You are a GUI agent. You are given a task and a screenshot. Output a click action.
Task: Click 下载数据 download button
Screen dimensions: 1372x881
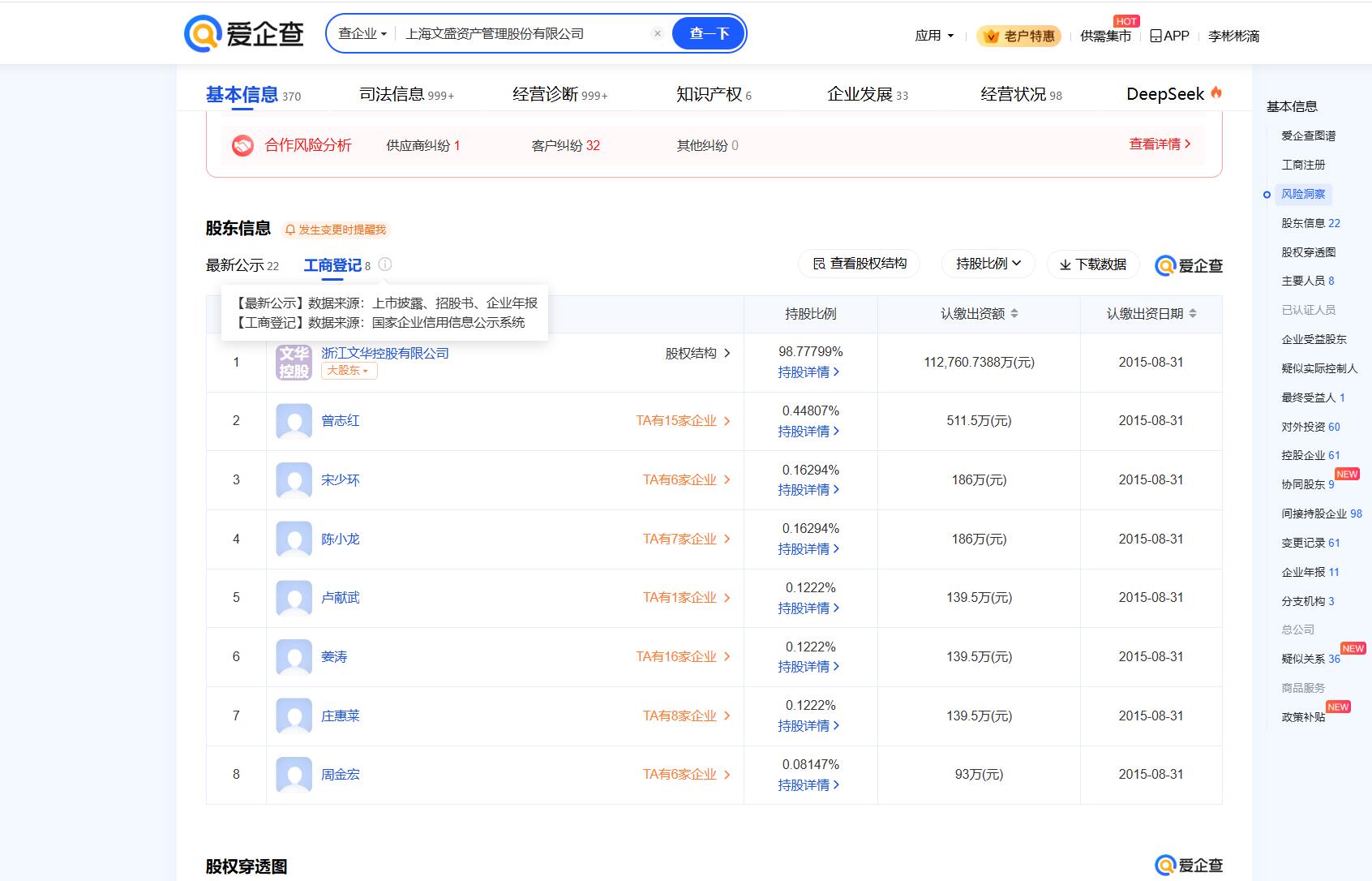coord(1093,264)
